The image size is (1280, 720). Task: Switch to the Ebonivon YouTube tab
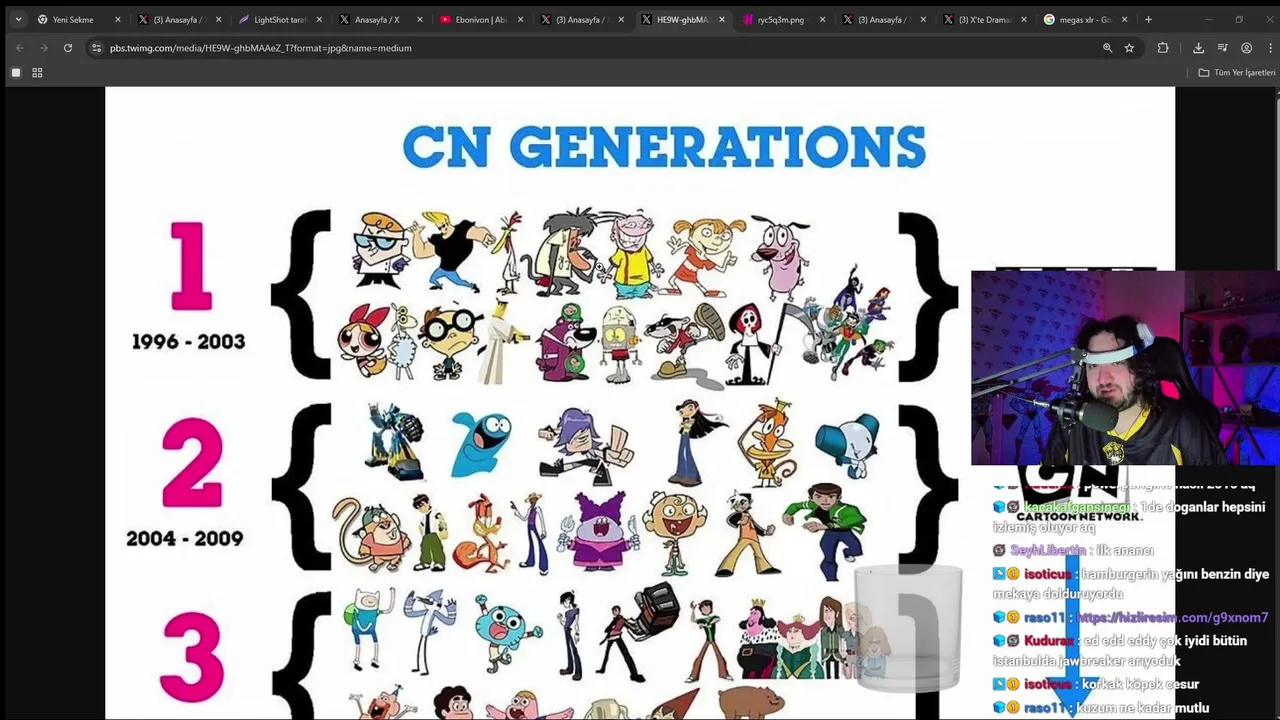point(480,20)
